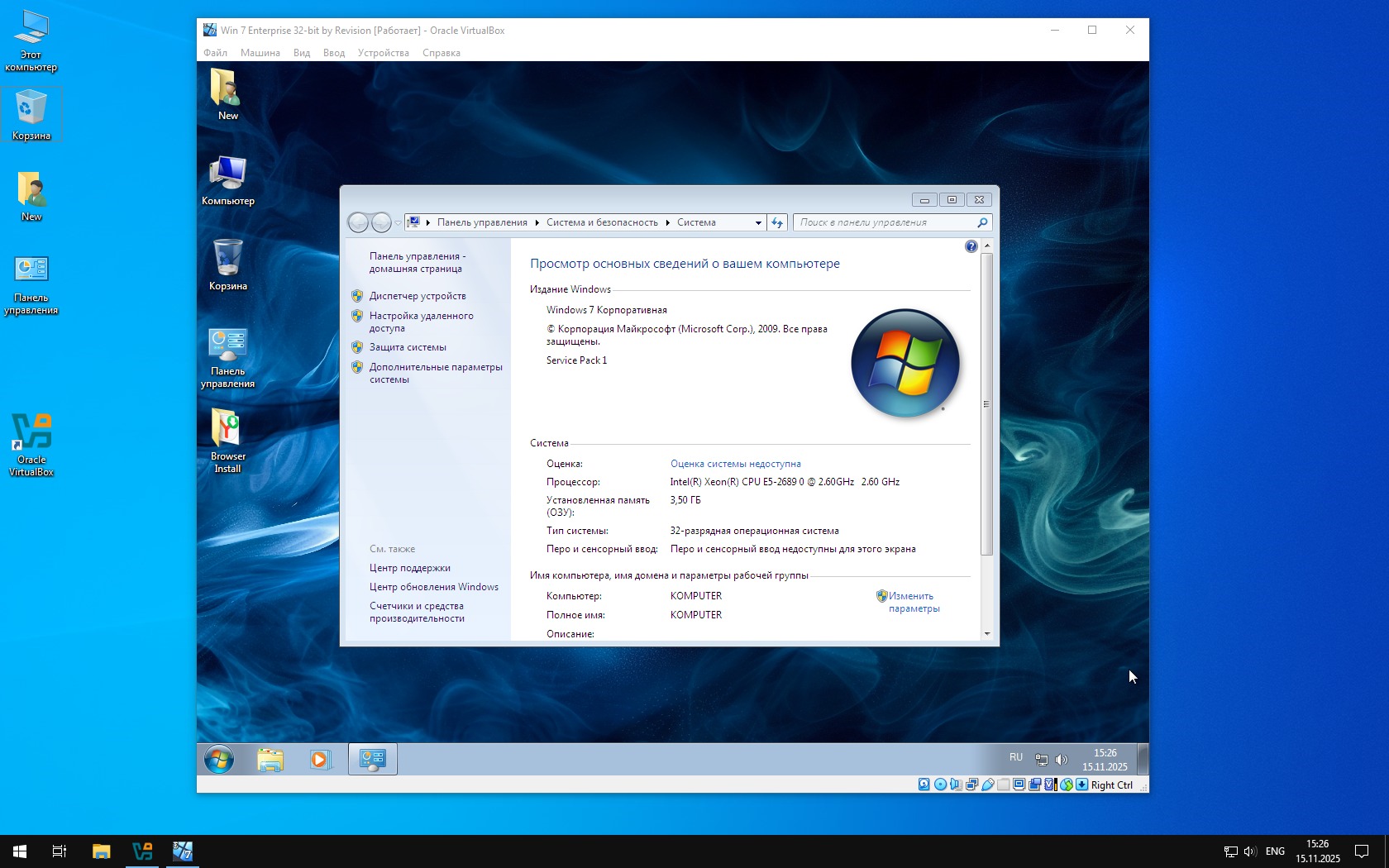Click the Оценка системы недоступна link
Image resolution: width=1389 pixels, height=868 pixels.
[x=735, y=464]
